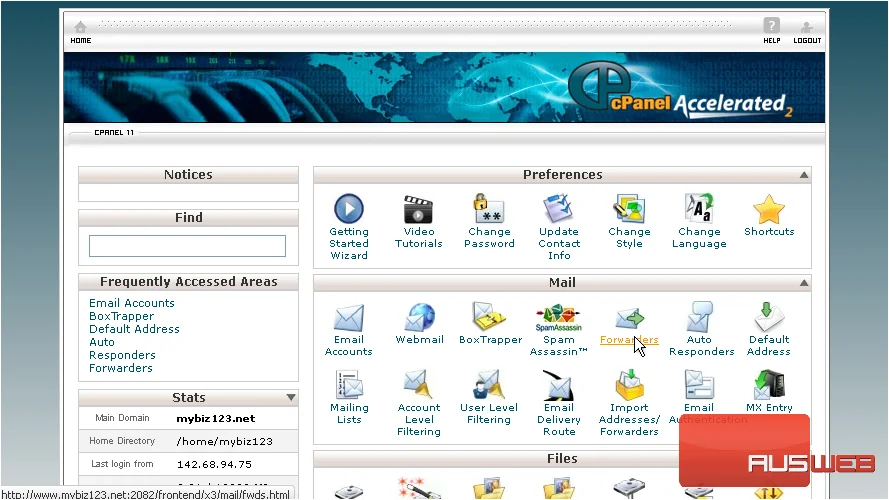The image size is (889, 500).
Task: Open the Change Style icon
Action: [629, 208]
